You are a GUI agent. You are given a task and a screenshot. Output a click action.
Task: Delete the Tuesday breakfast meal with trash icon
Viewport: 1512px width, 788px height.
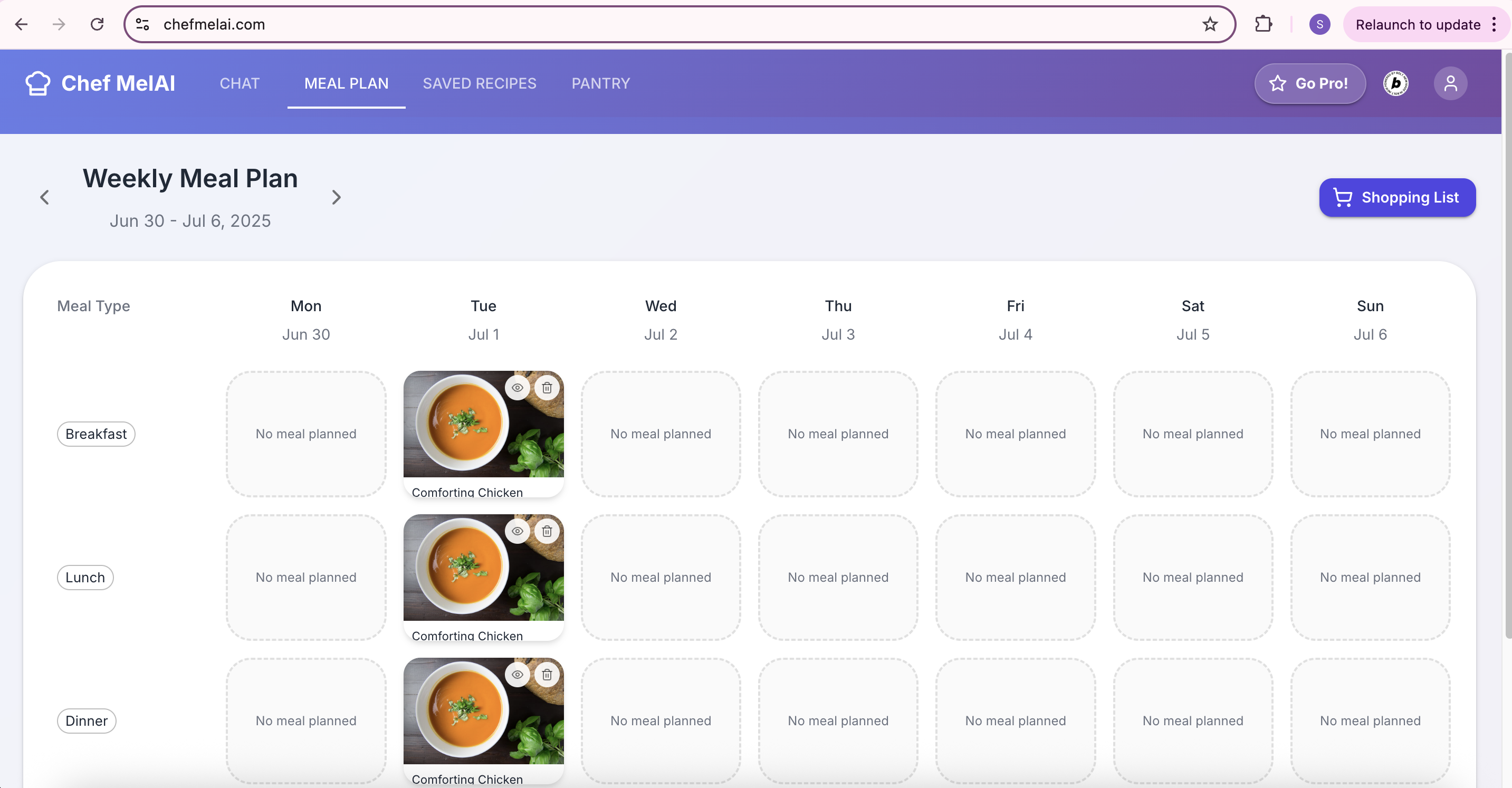pos(547,388)
